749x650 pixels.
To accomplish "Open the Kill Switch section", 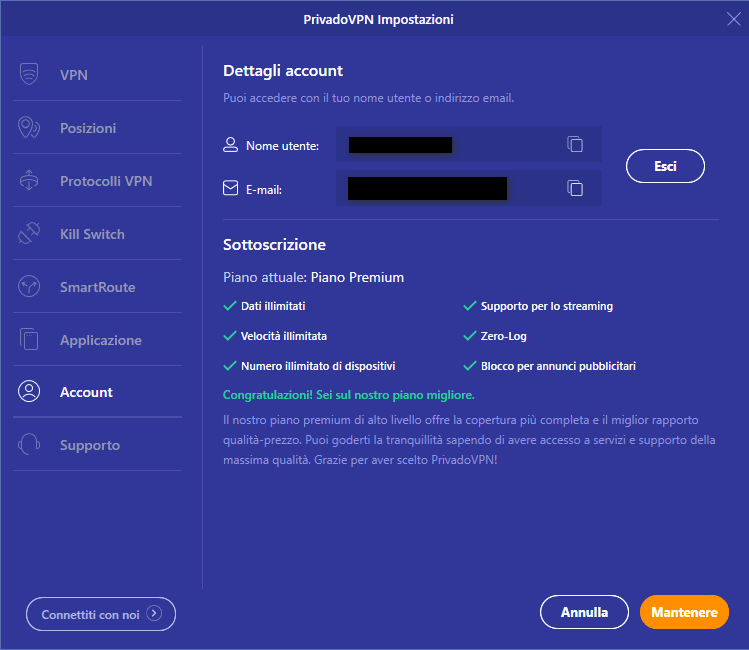I will [x=92, y=234].
